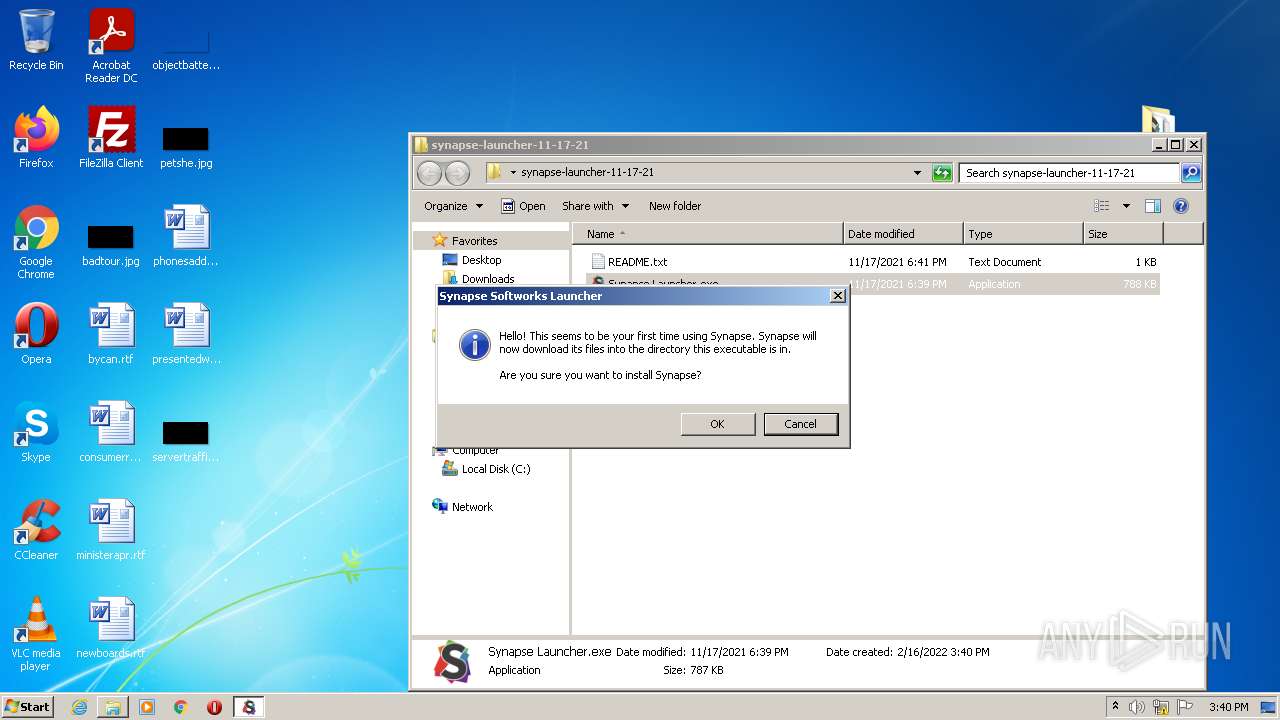Image resolution: width=1280 pixels, height=720 pixels.
Task: Sort files by Size column
Action: [1123, 234]
